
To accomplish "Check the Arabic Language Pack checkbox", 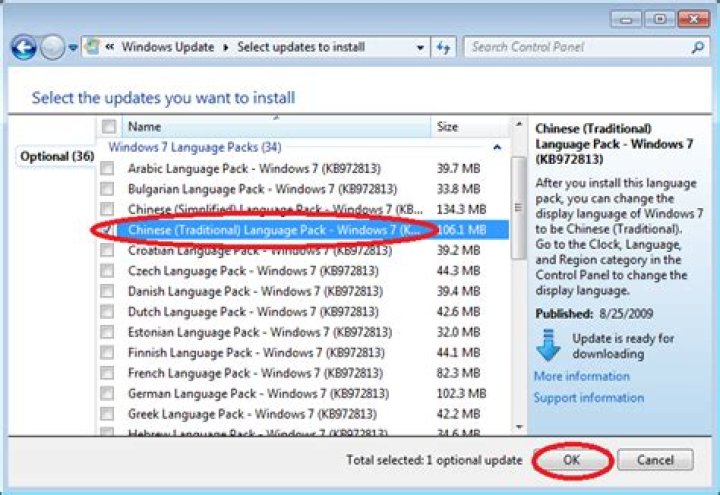I will coord(107,168).
